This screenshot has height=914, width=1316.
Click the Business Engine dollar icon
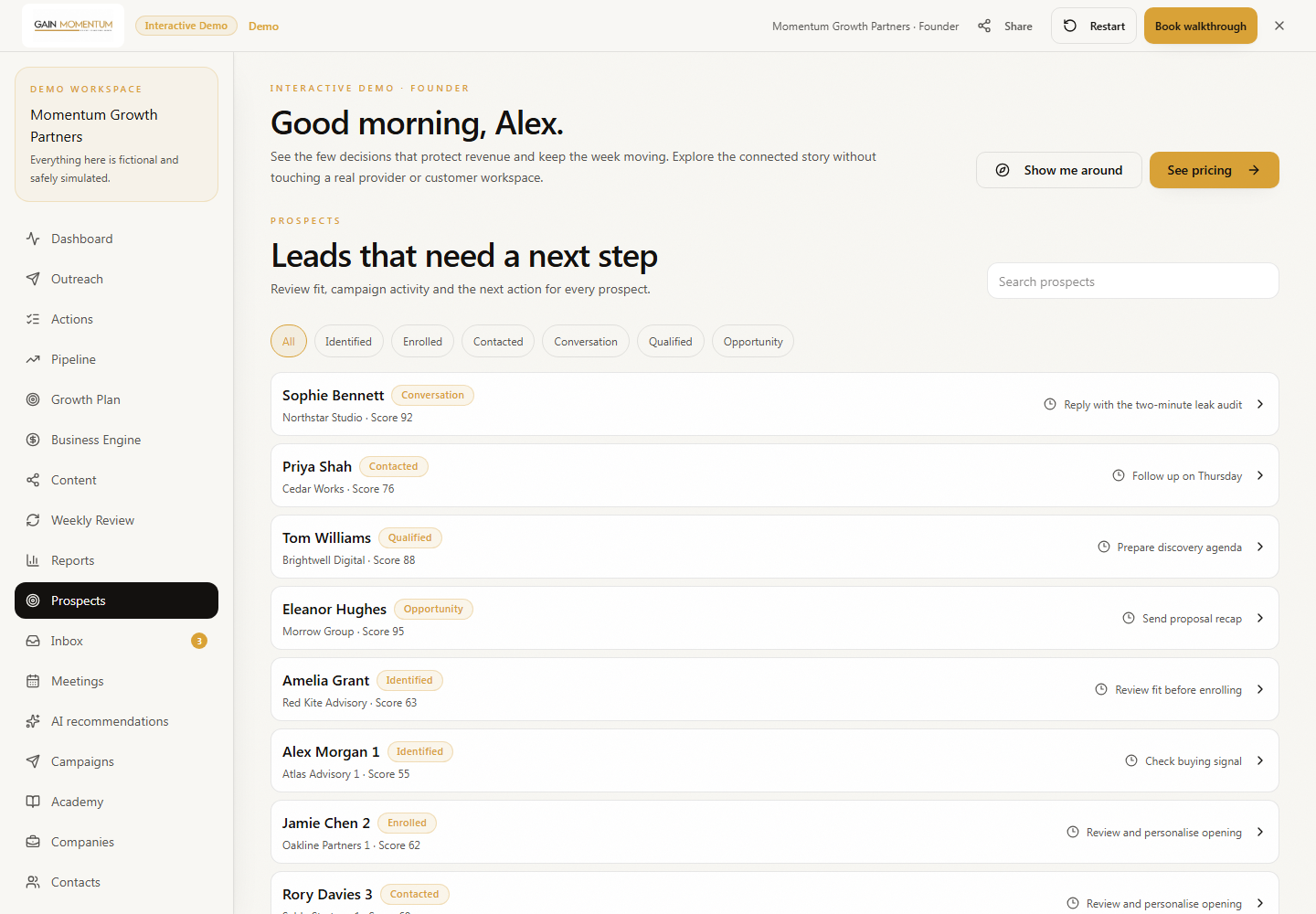pyautogui.click(x=33, y=440)
